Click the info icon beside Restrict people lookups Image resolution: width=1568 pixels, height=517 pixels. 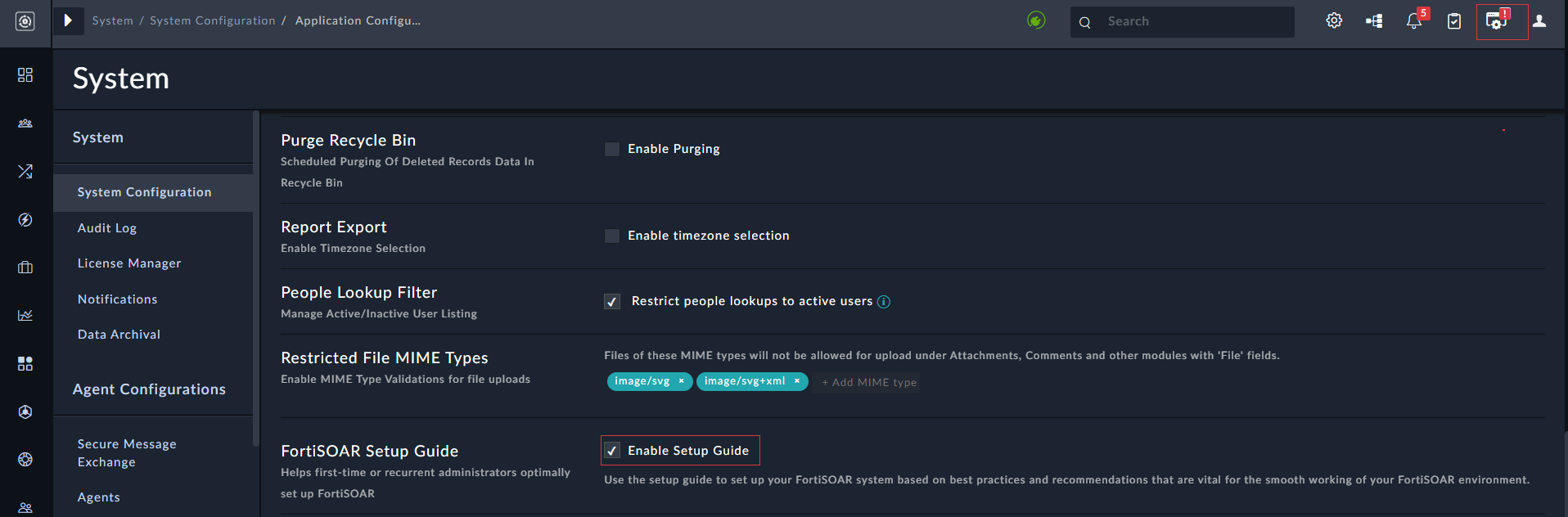click(884, 302)
